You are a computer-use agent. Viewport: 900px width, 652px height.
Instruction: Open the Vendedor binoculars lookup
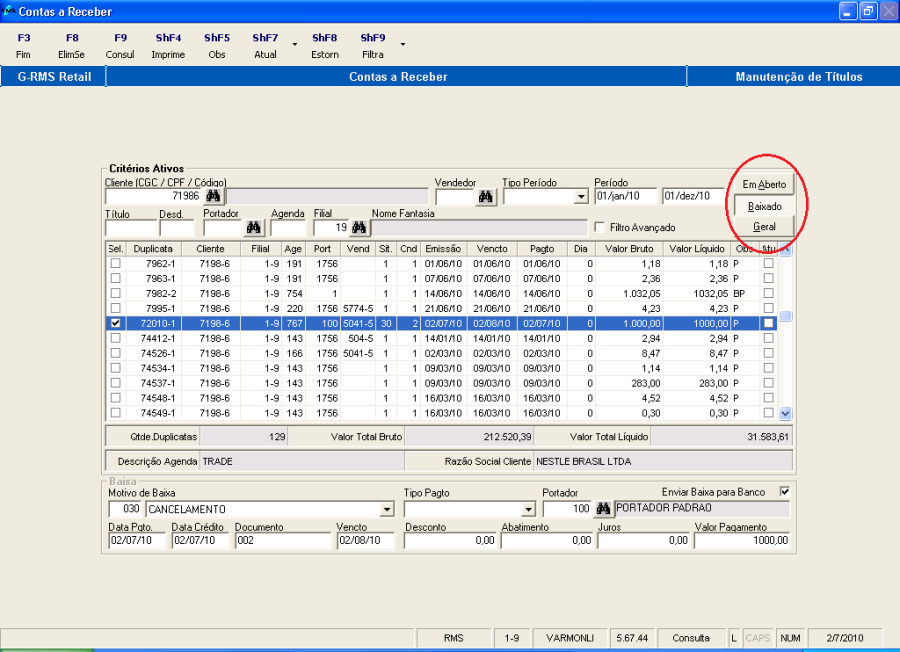click(486, 197)
